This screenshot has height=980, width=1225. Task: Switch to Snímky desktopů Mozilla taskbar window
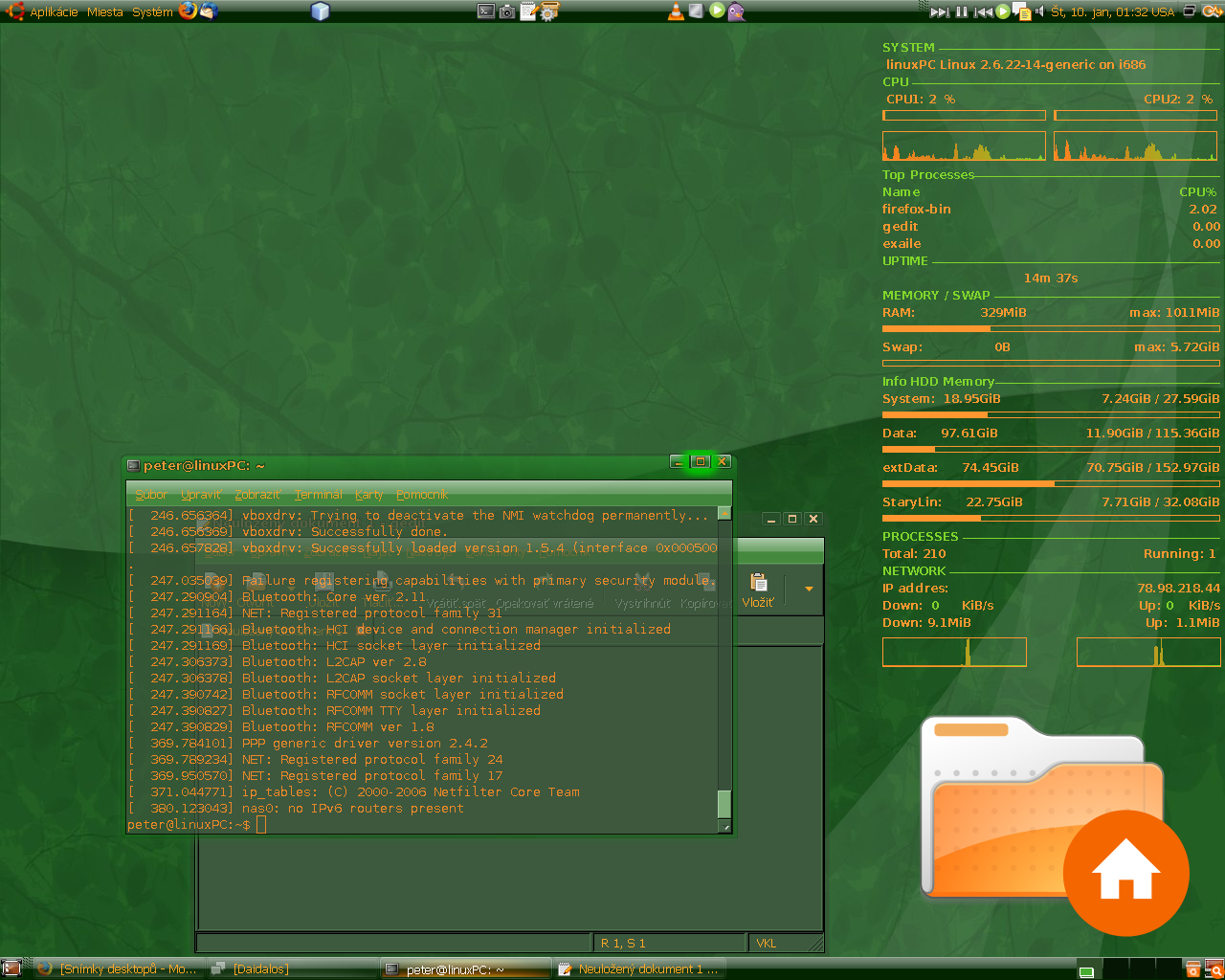click(118, 969)
